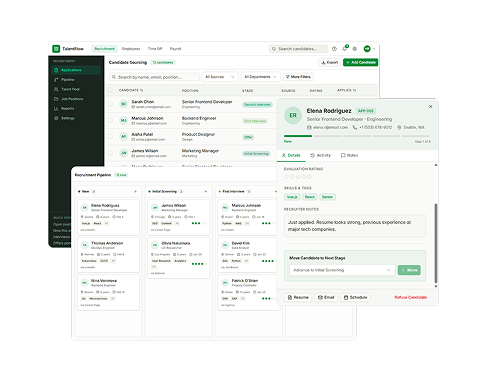487x382 pixels.
Task: Open the help icon in top bar
Action: (x=334, y=49)
